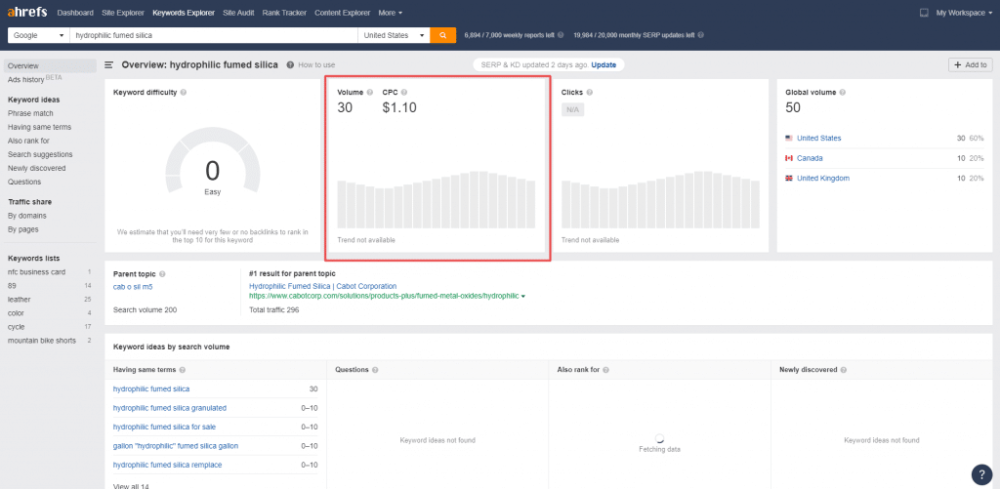Click the orange search magnifier button
This screenshot has width=1000, height=489.
443,35
